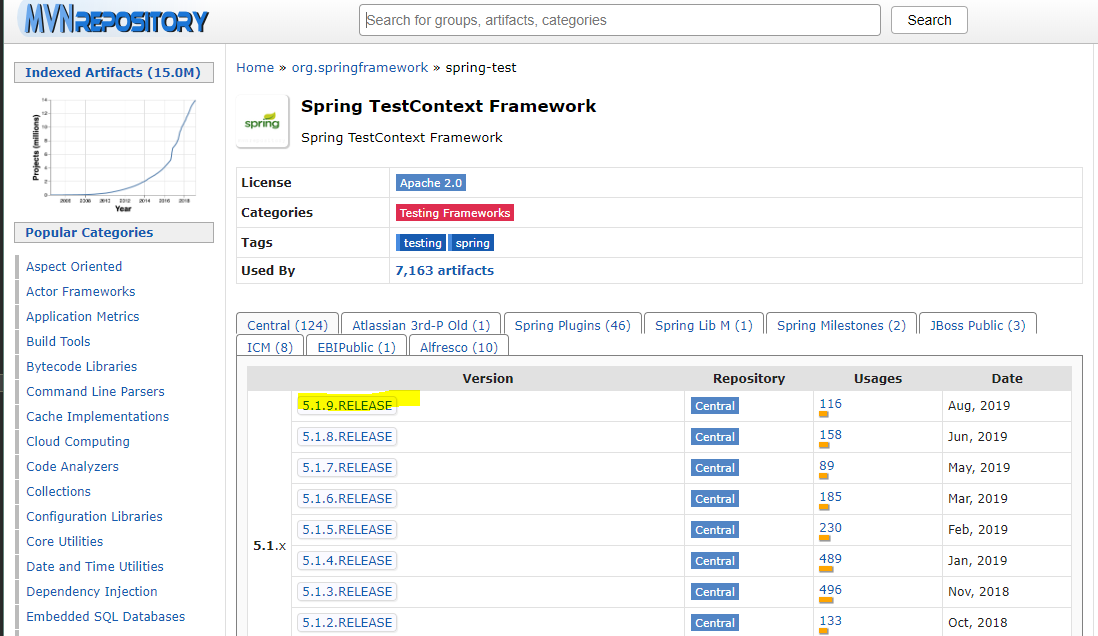Viewport: 1098px width, 636px height.
Task: Open Testing Frameworks category tag
Action: (454, 213)
